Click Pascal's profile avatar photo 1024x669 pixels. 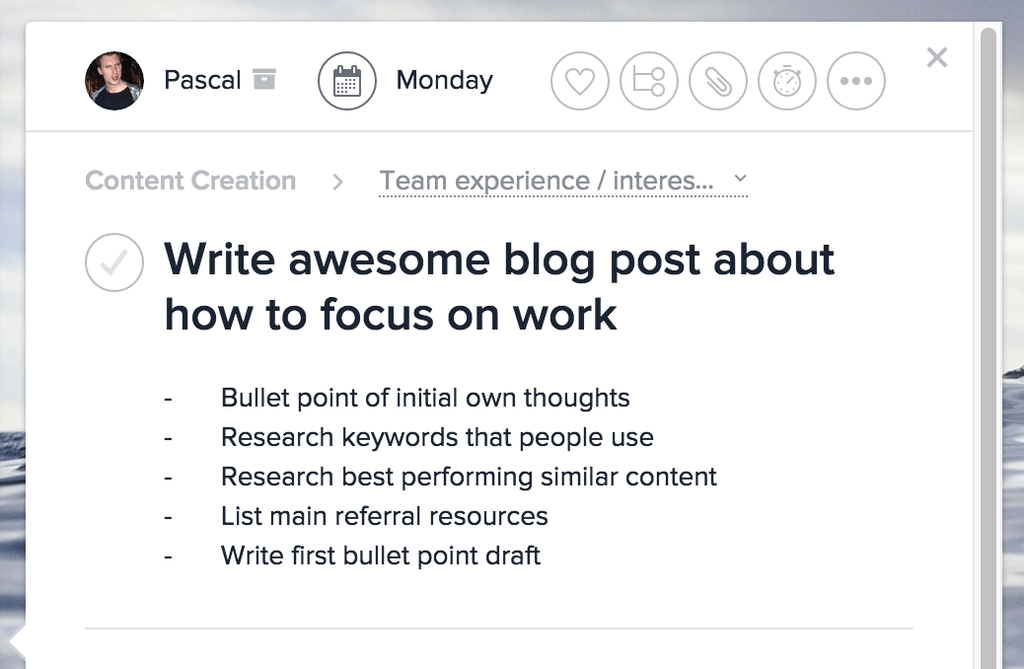114,80
